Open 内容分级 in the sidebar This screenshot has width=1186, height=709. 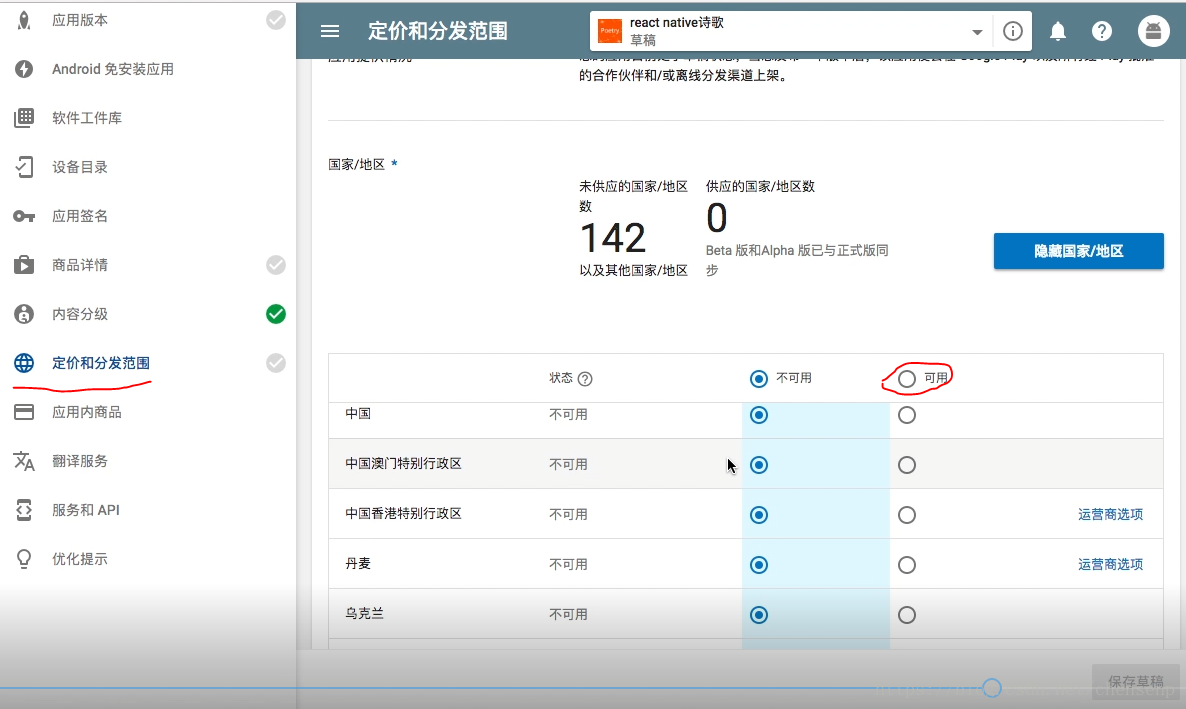80,314
